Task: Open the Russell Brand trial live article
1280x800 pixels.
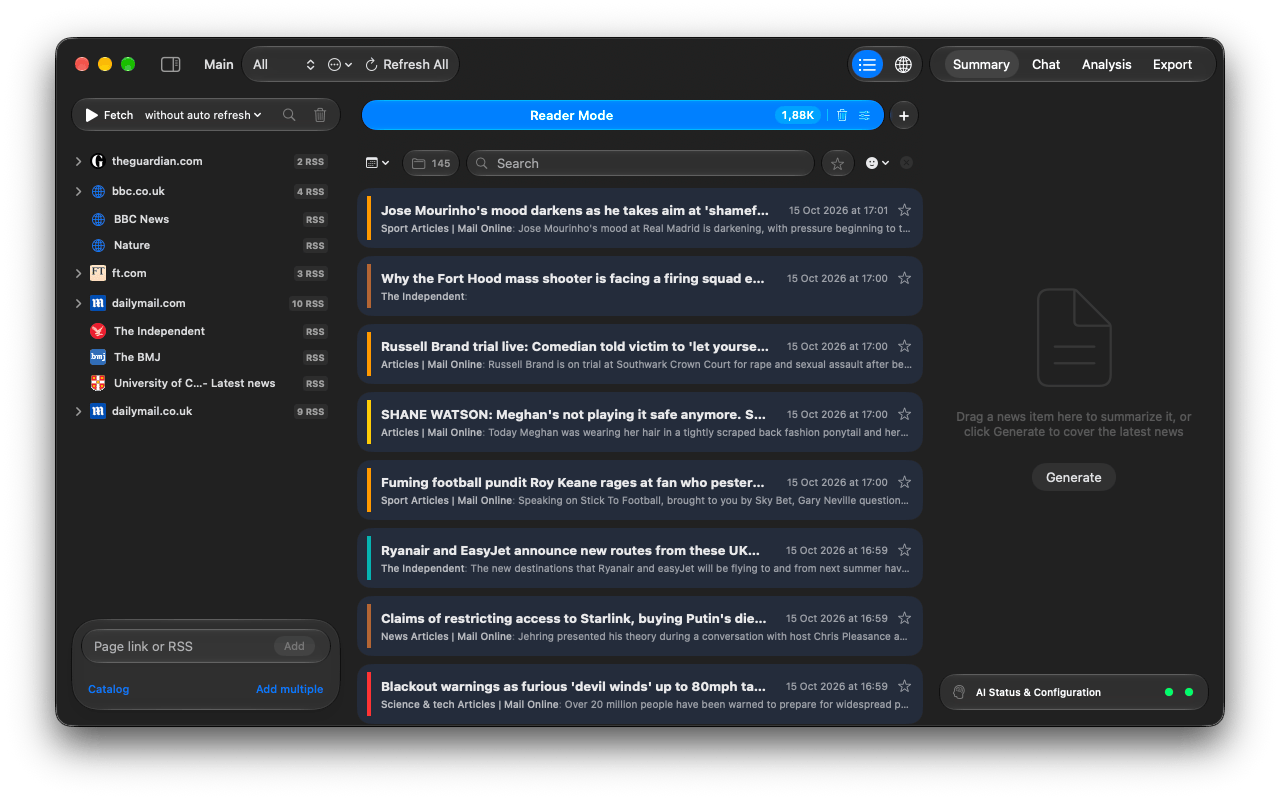Action: coord(640,354)
